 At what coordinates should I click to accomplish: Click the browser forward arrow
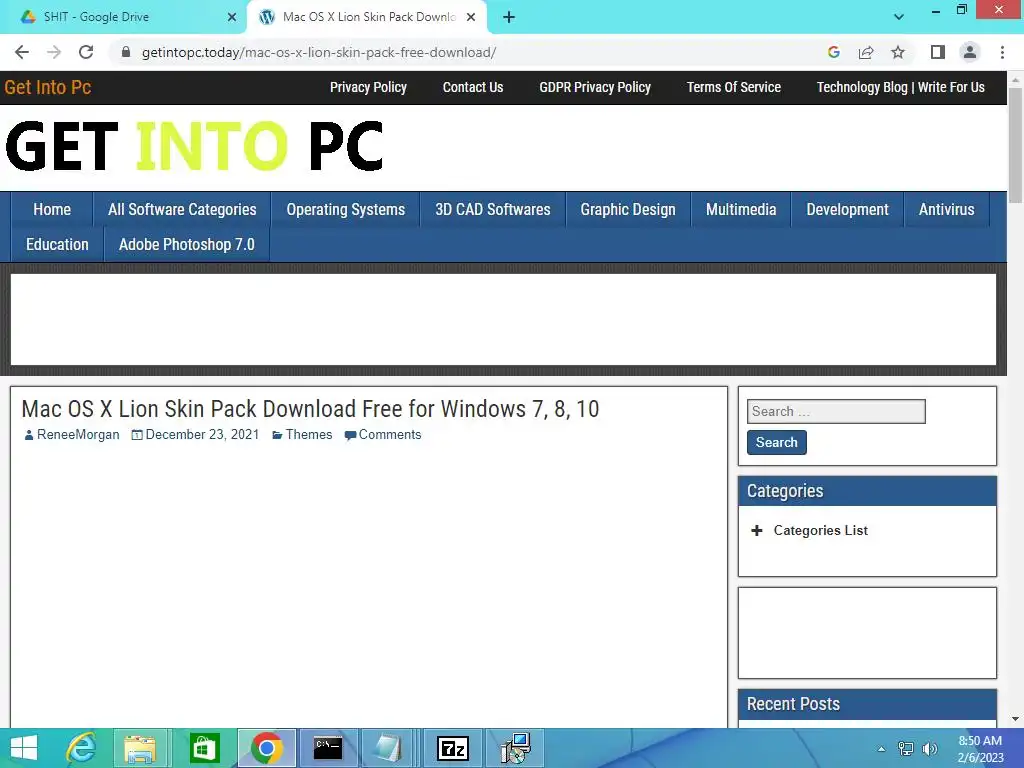[54, 52]
